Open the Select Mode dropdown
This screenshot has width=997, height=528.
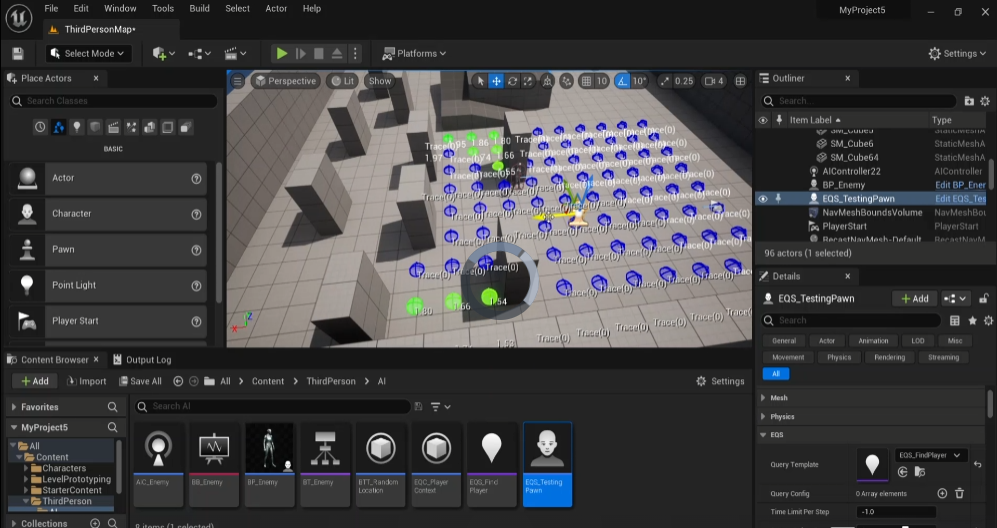tap(88, 53)
